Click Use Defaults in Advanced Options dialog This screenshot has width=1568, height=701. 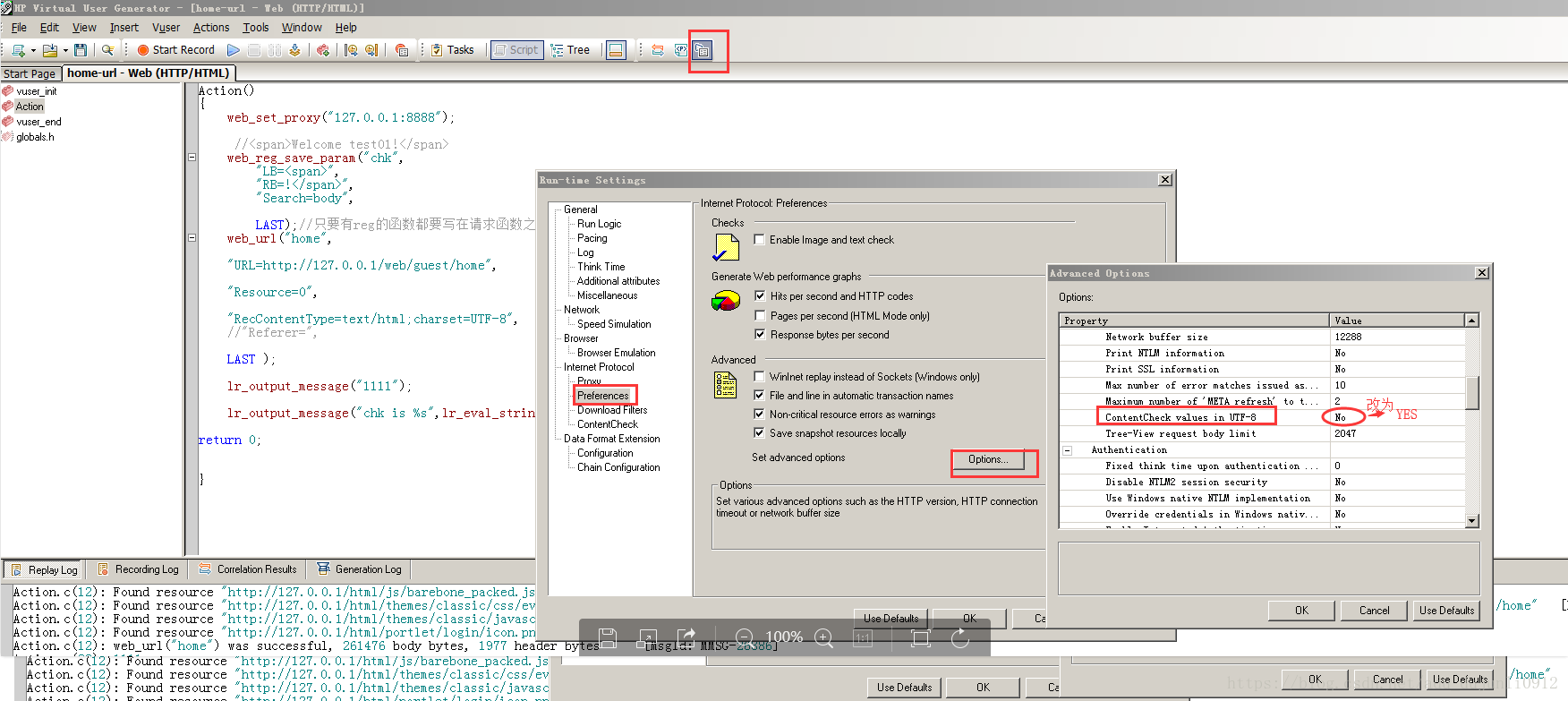(1446, 611)
